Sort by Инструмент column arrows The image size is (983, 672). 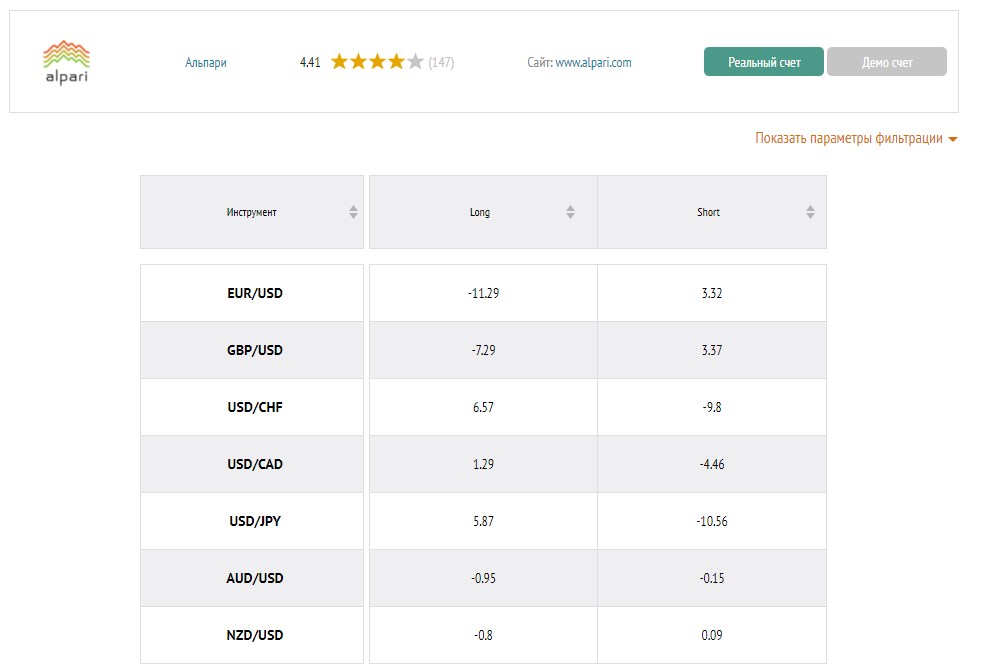point(353,212)
